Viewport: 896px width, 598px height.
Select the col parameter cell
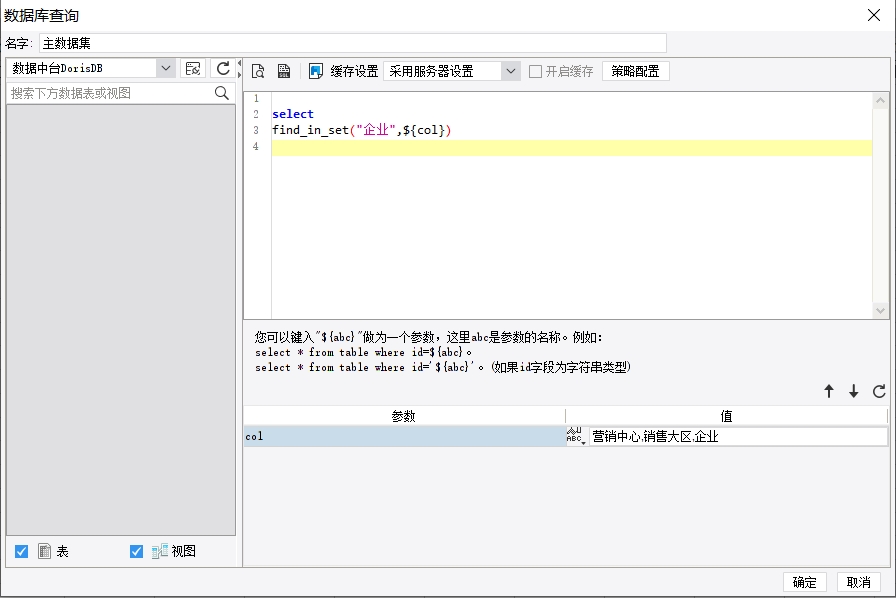405,436
